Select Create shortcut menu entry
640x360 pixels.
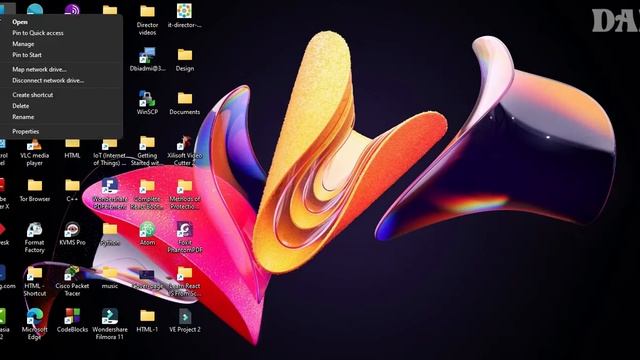pos(33,95)
